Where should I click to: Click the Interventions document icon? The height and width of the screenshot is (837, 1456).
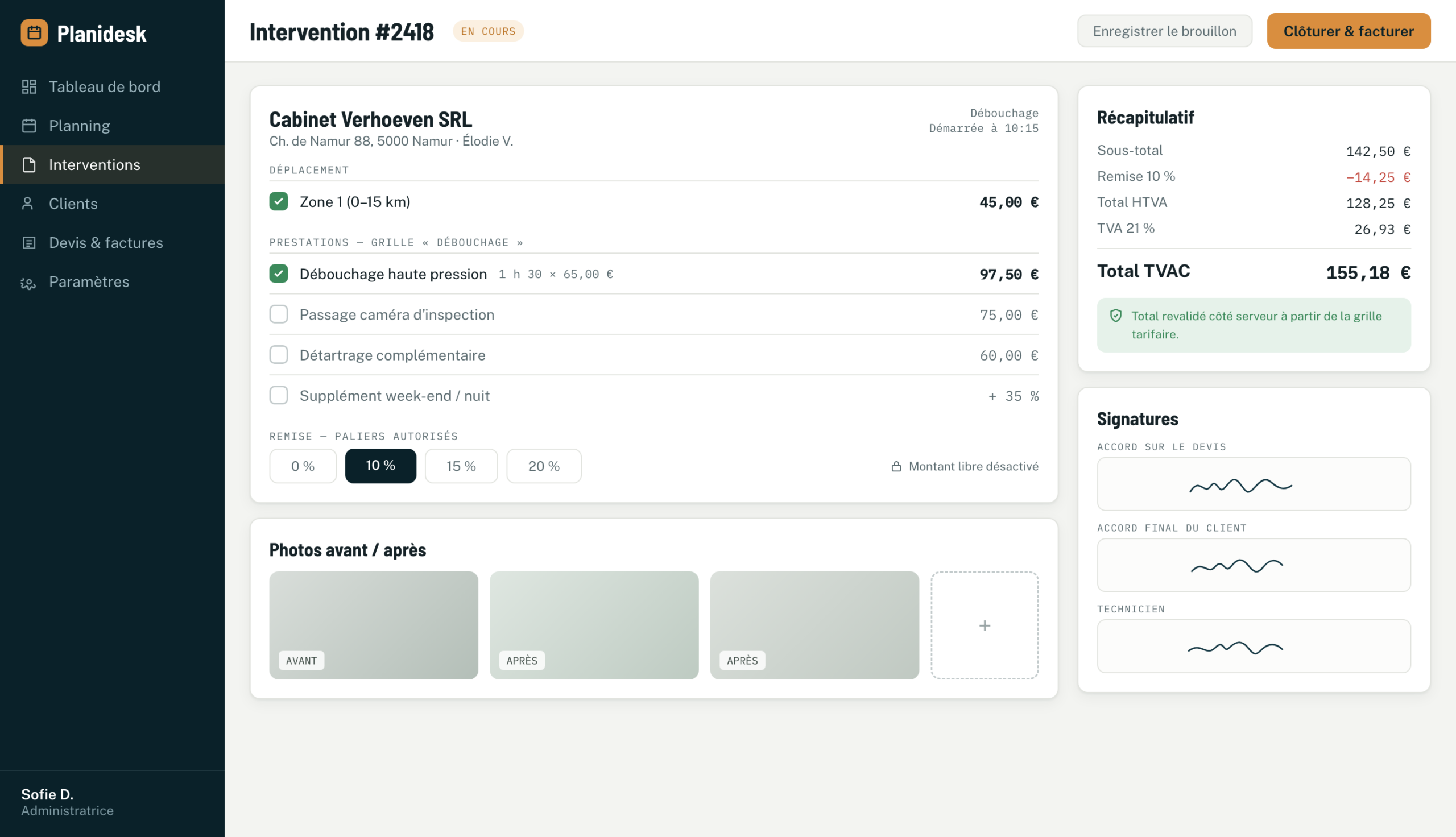click(29, 165)
